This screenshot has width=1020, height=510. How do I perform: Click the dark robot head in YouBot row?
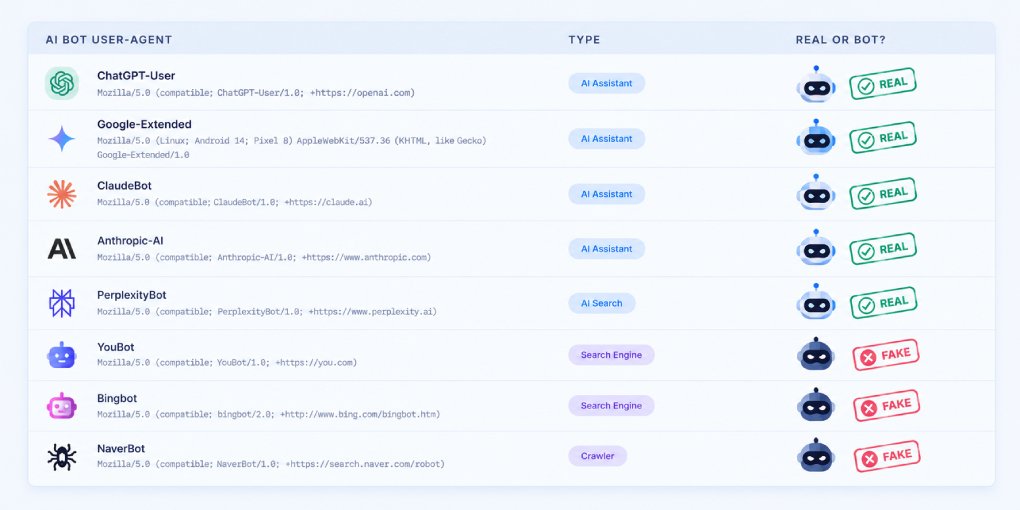[816, 355]
